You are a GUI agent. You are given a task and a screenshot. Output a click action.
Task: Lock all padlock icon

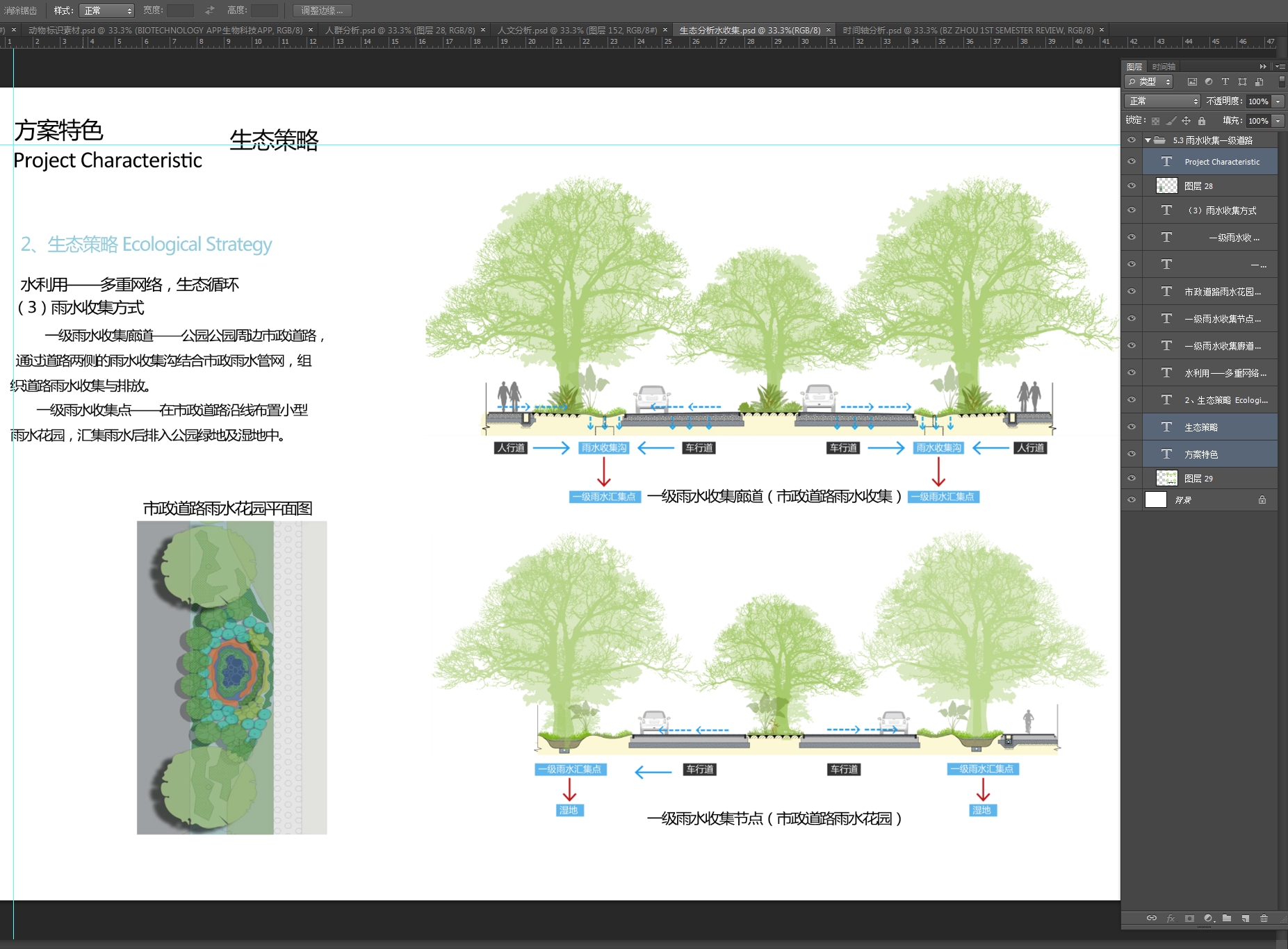pyautogui.click(x=1202, y=121)
